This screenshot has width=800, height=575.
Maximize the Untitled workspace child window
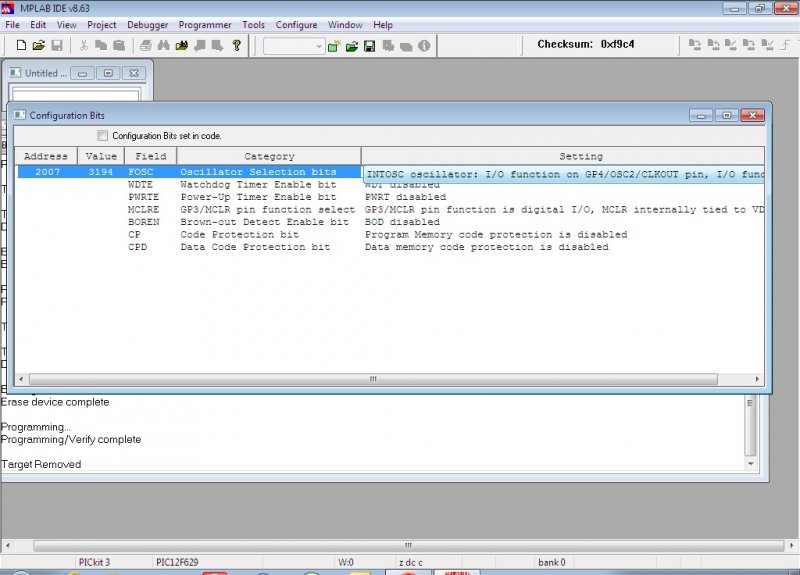click(x=108, y=73)
